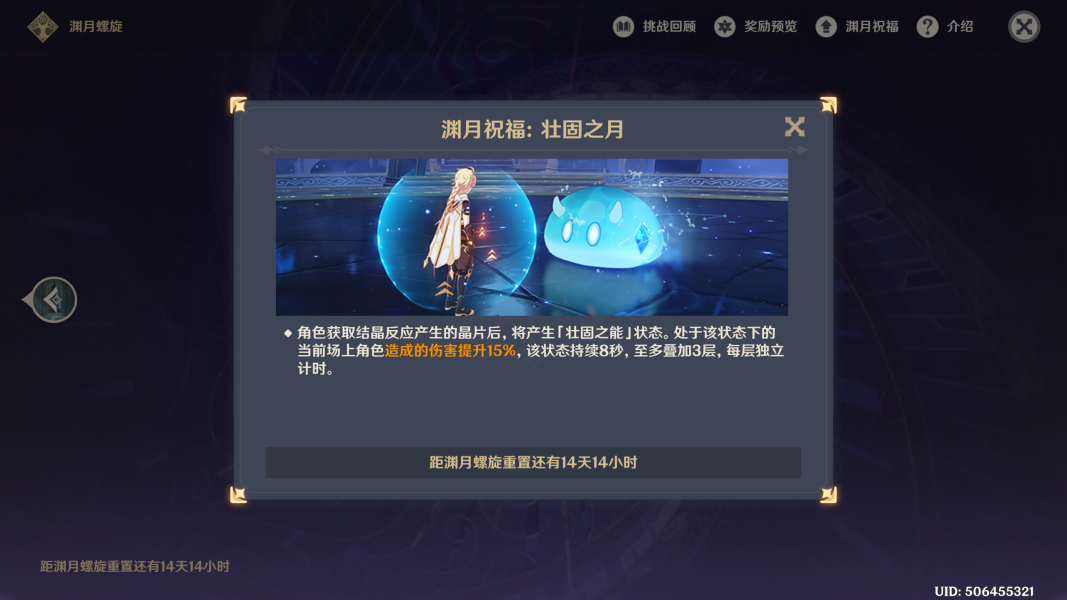This screenshot has width=1067, height=600.
Task: Go back using the left diamond arrow
Action: (50, 299)
